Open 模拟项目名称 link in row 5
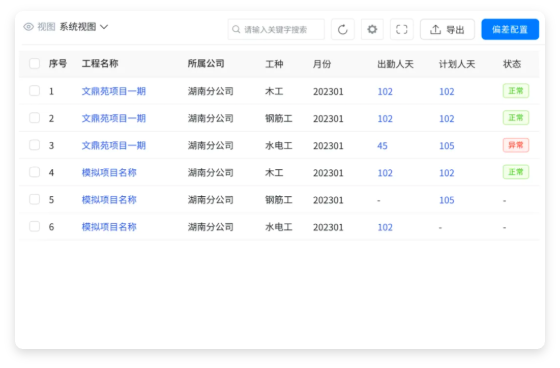Image resolution: width=560 pixels, height=368 pixels. coord(109,200)
